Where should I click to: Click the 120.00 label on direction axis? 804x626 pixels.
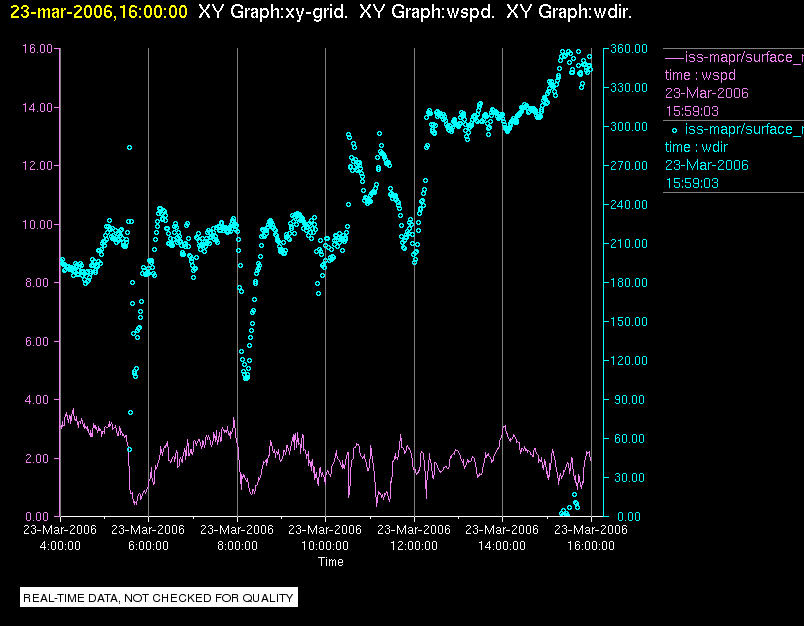coord(629,360)
